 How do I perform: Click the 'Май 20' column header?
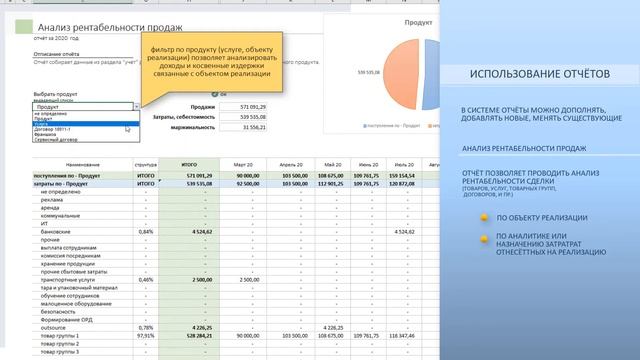pyautogui.click(x=333, y=164)
